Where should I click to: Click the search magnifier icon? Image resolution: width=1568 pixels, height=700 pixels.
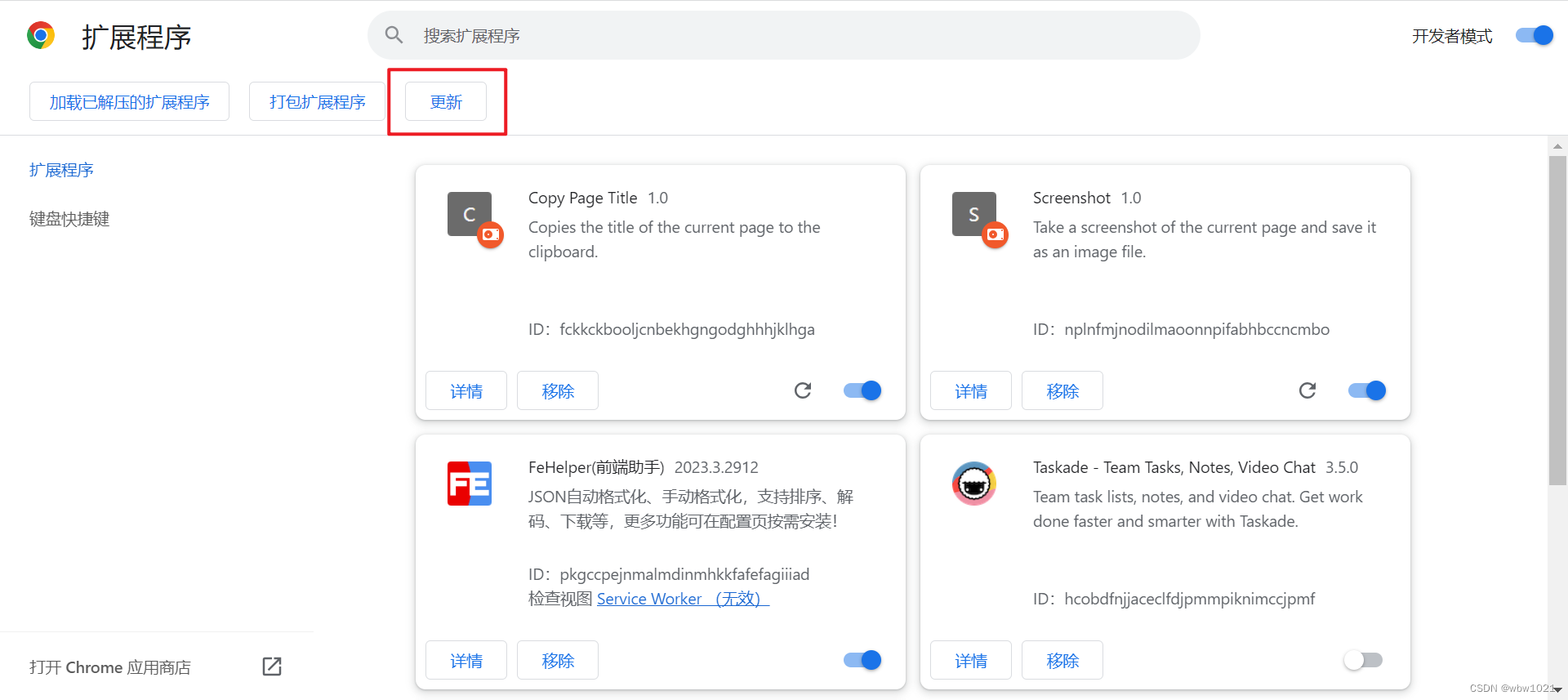[x=394, y=35]
